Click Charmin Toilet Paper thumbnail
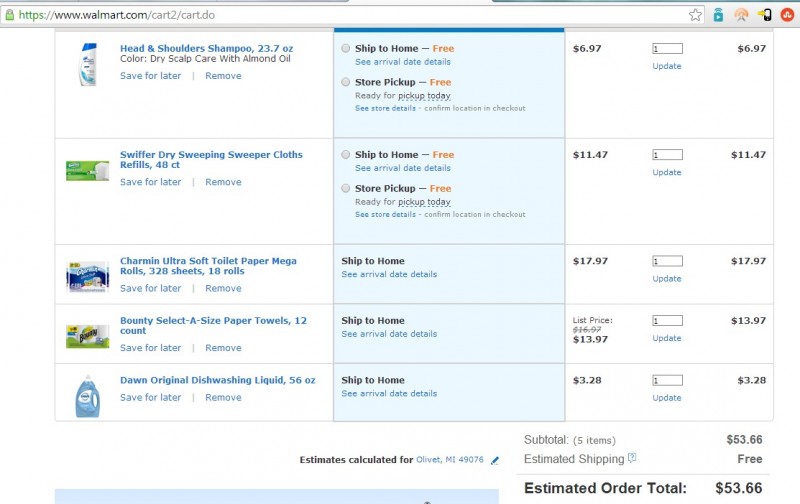This screenshot has height=504, width=800. 87,276
